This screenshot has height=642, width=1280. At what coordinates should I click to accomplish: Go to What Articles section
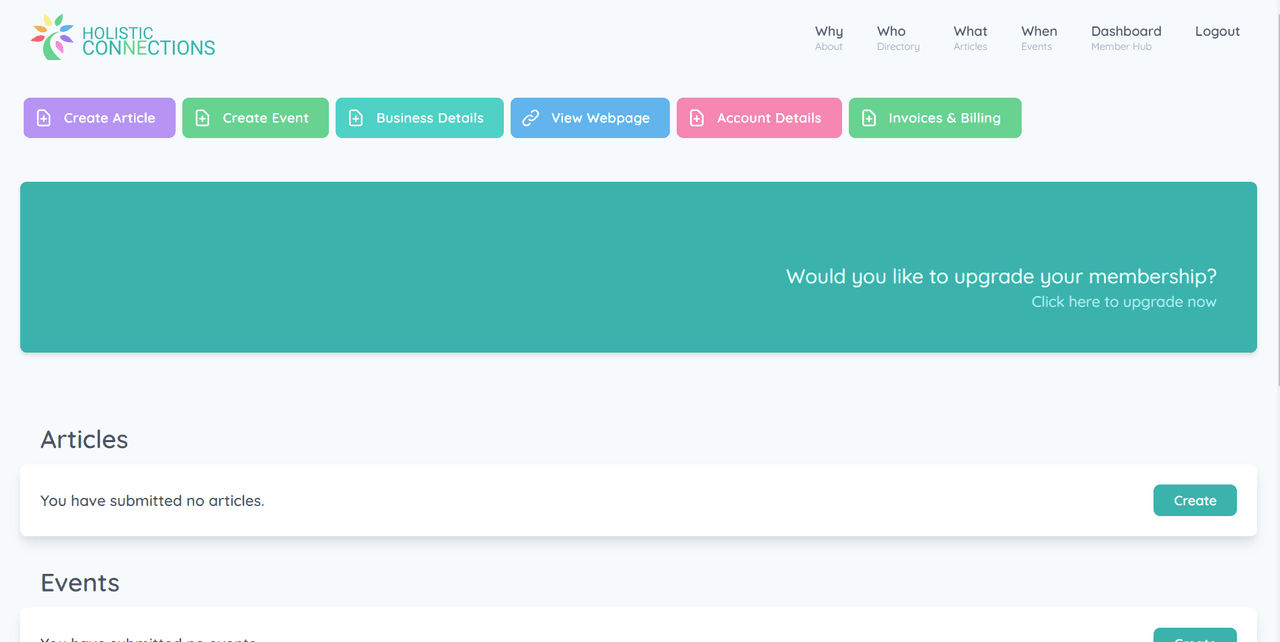point(970,38)
